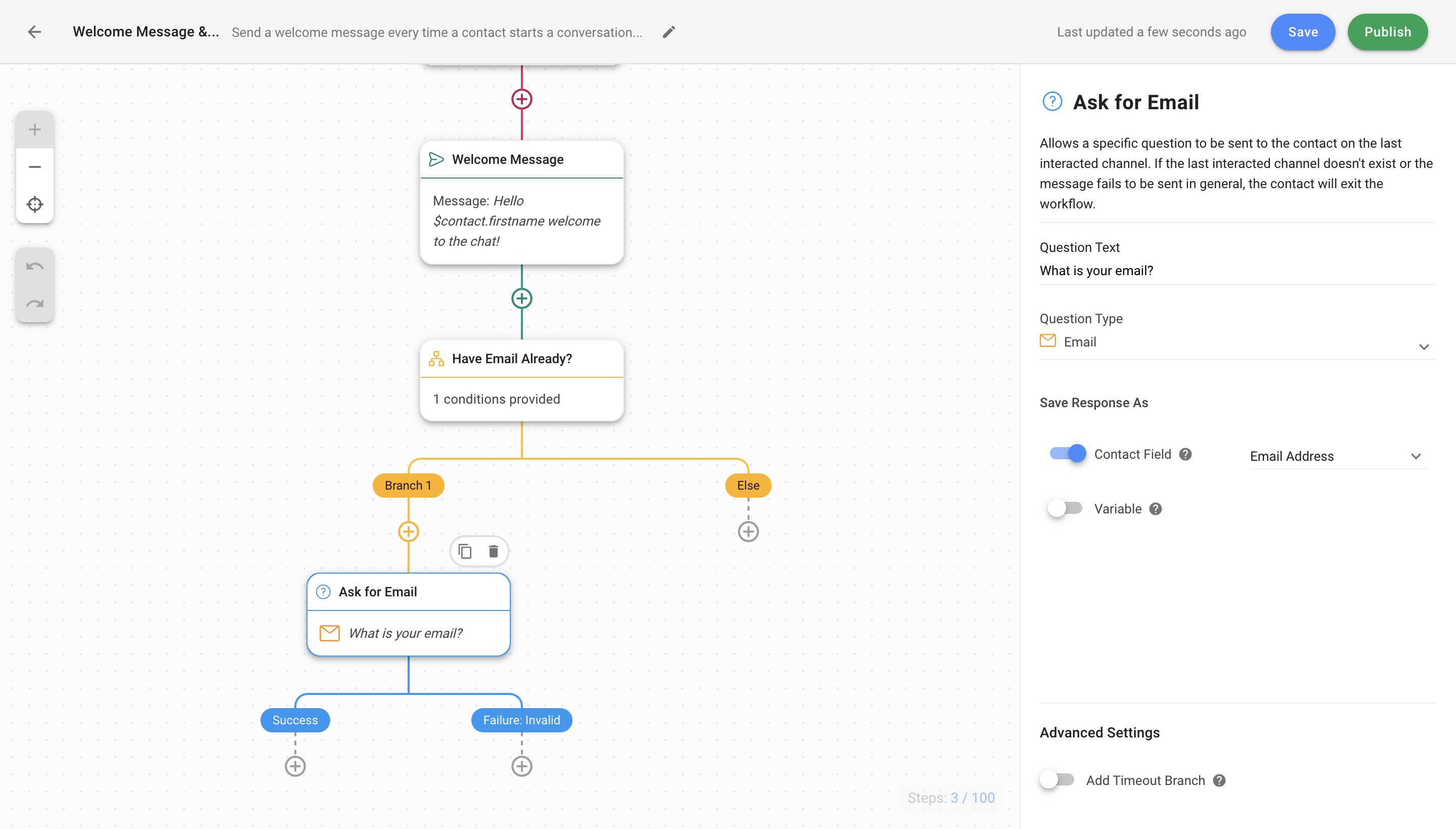This screenshot has height=829, width=1456.
Task: Select the Ask for Email step title
Action: pos(377,592)
